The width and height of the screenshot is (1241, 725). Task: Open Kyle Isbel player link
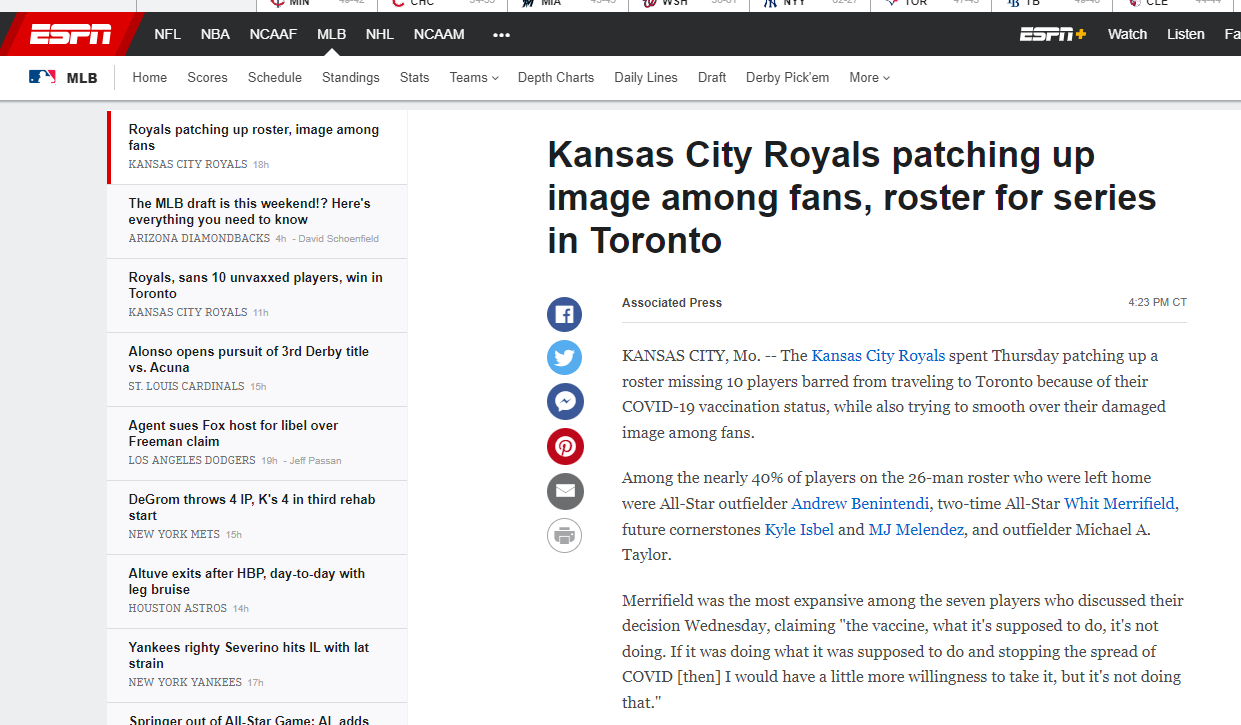coord(799,530)
